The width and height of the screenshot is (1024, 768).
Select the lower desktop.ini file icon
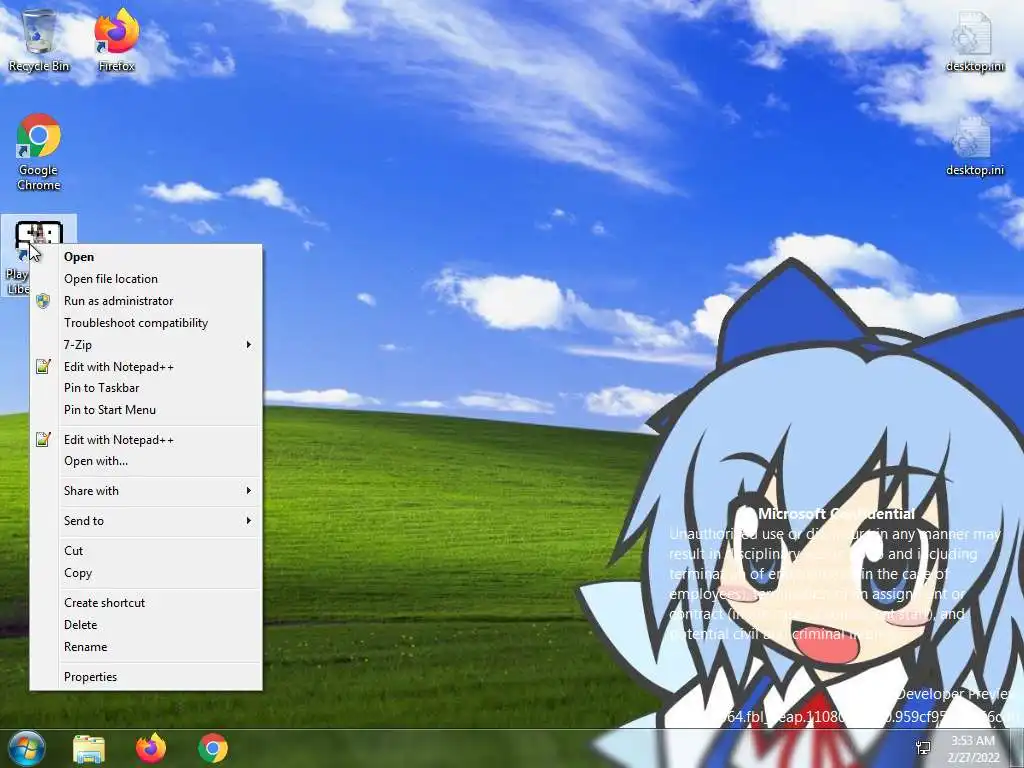click(974, 145)
